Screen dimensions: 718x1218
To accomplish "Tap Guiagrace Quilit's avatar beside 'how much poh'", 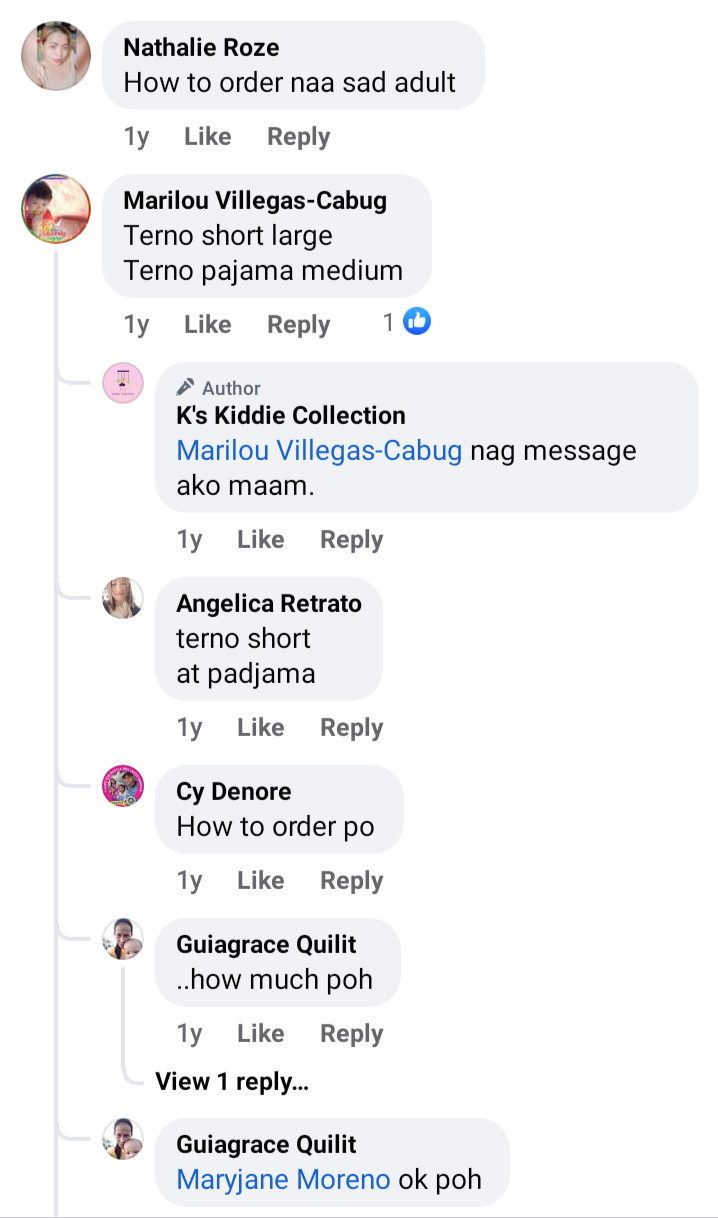I will 123,939.
